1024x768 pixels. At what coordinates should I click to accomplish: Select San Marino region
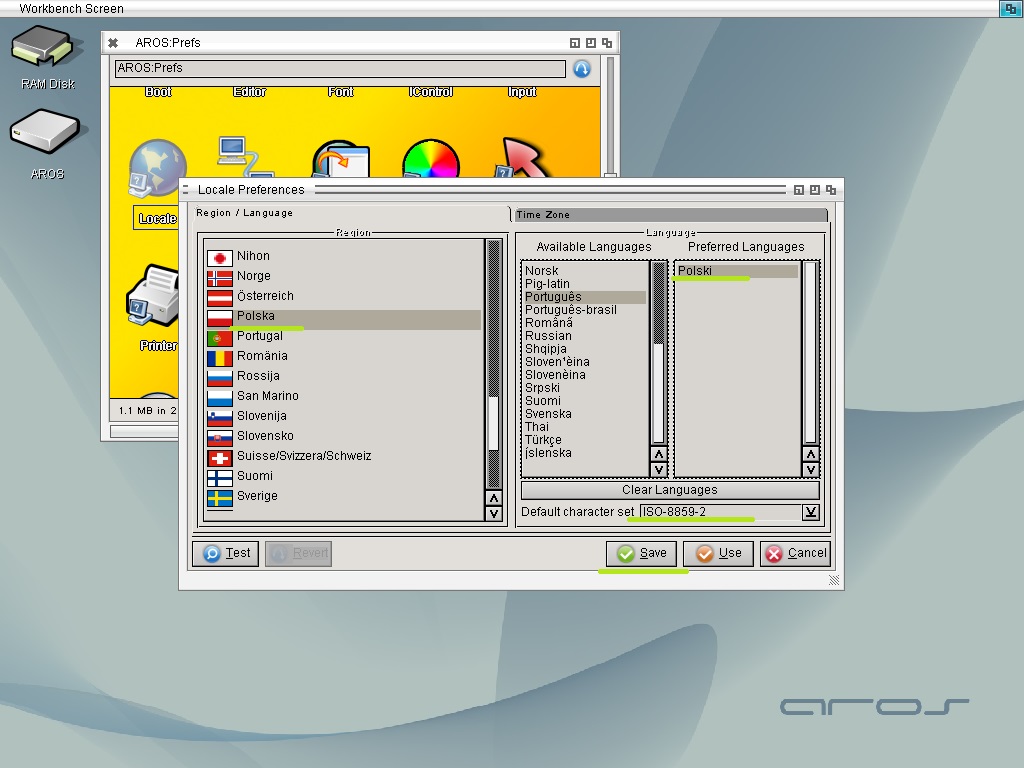tap(344, 396)
